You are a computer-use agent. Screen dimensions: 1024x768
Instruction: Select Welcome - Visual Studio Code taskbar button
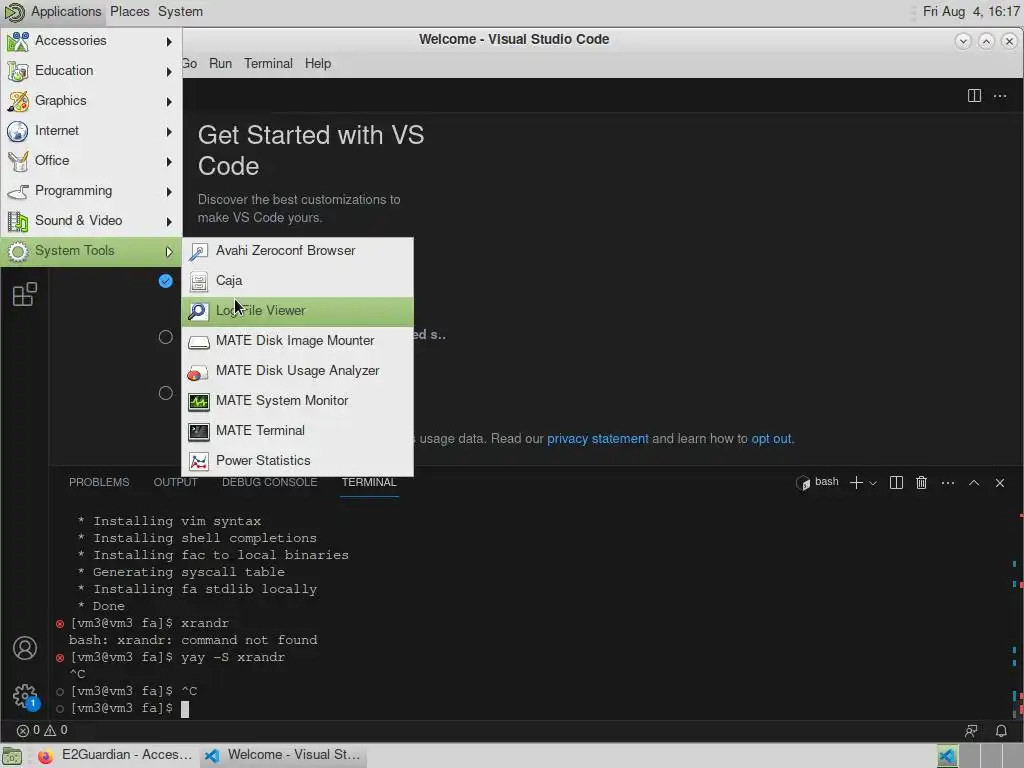[282, 755]
